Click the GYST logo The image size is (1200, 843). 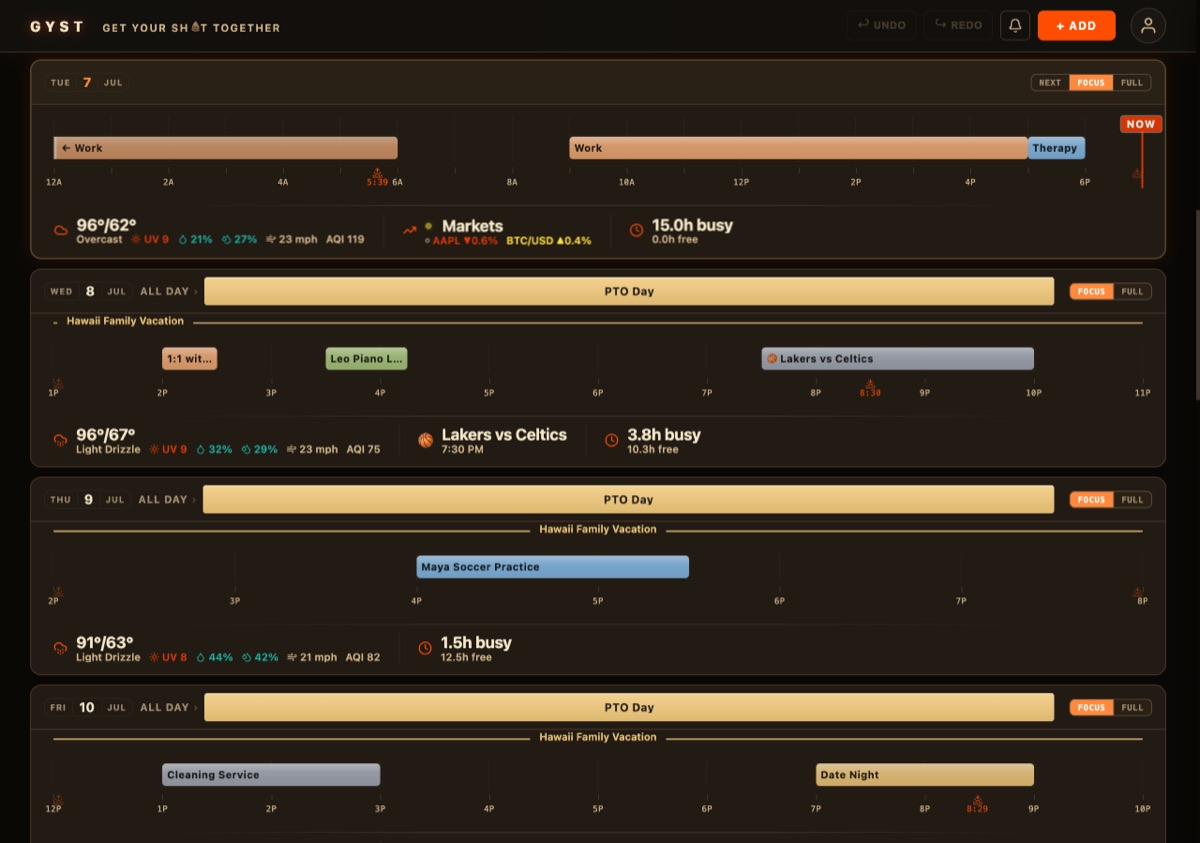click(x=57, y=27)
